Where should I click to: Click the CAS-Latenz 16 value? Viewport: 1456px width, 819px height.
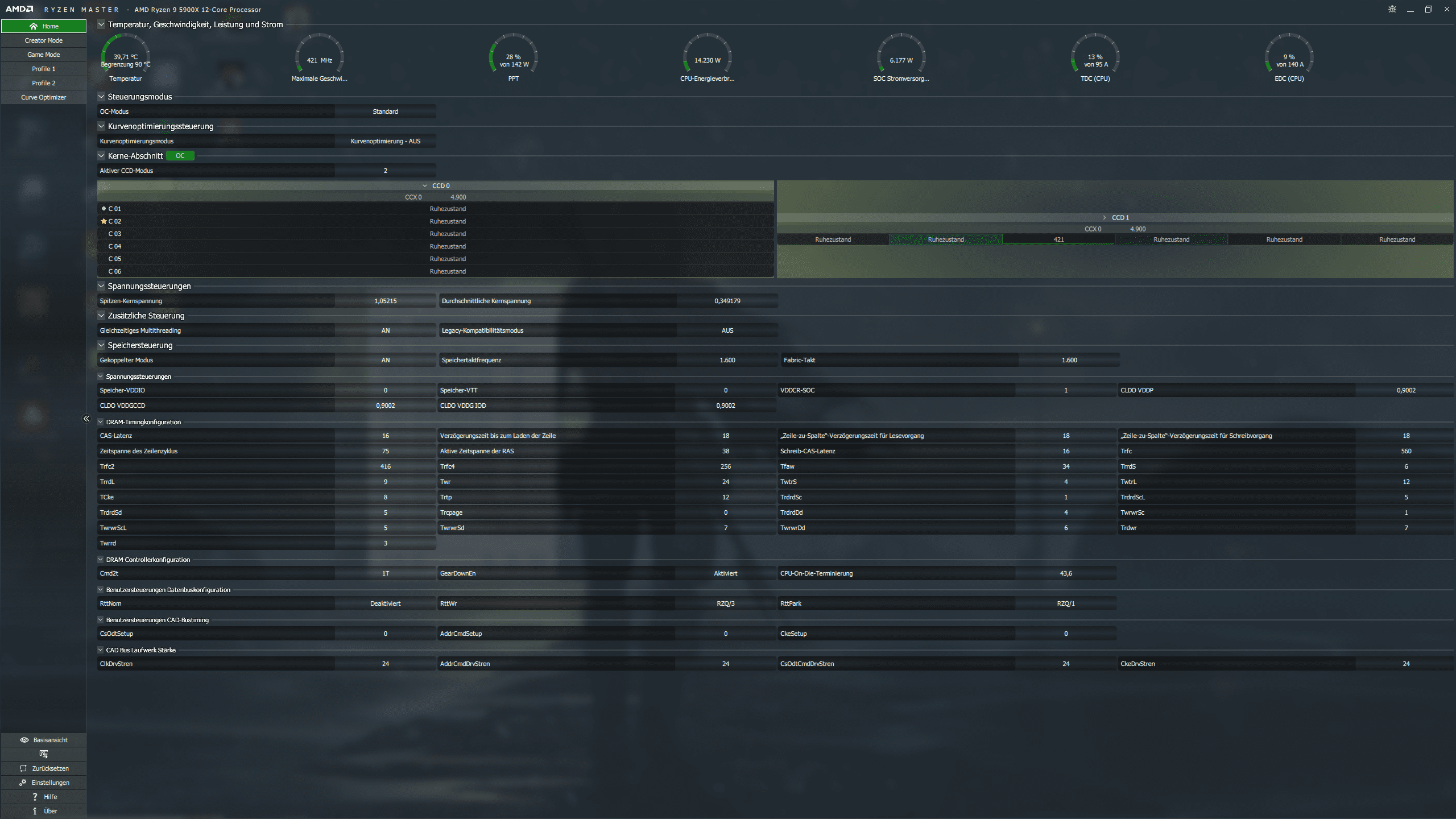386,436
